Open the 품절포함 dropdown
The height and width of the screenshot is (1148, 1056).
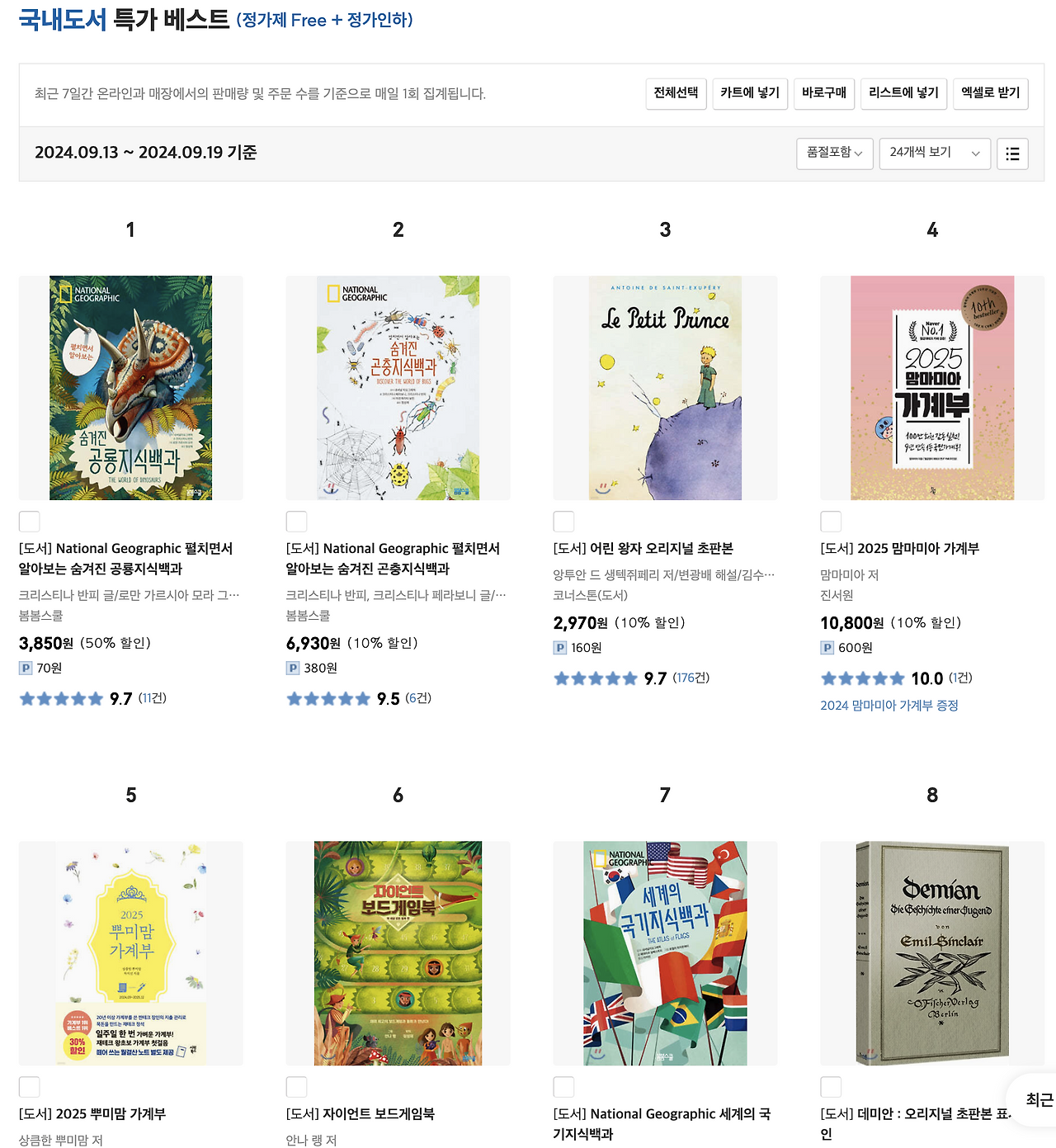[835, 154]
